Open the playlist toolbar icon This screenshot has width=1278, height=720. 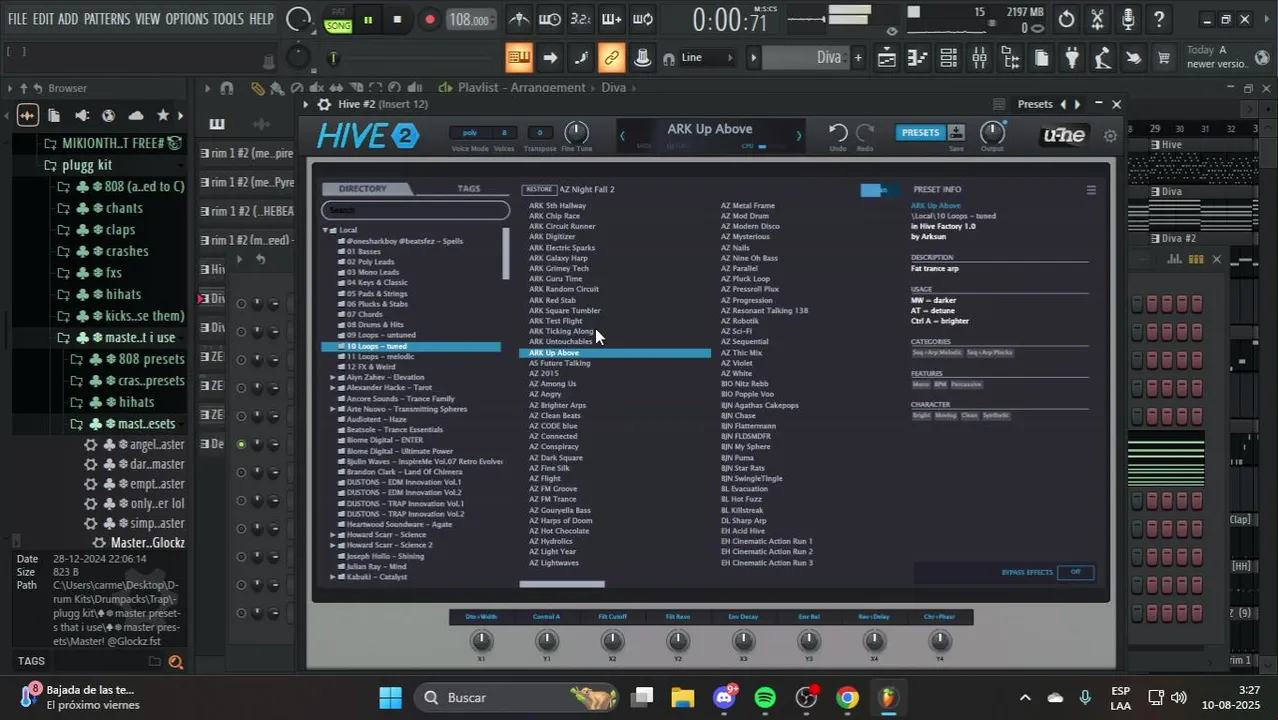pyautogui.click(x=886, y=58)
